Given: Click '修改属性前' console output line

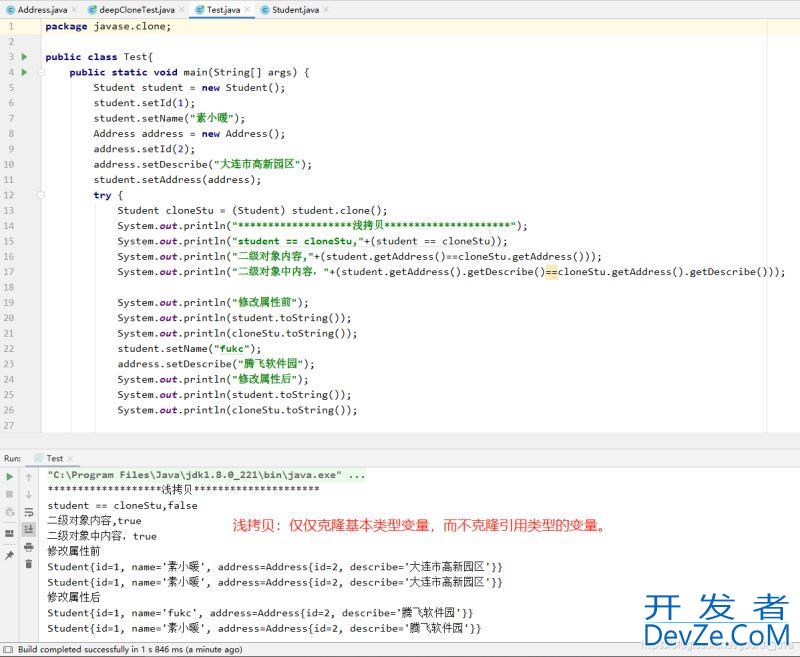Looking at the screenshot, I should (74, 551).
